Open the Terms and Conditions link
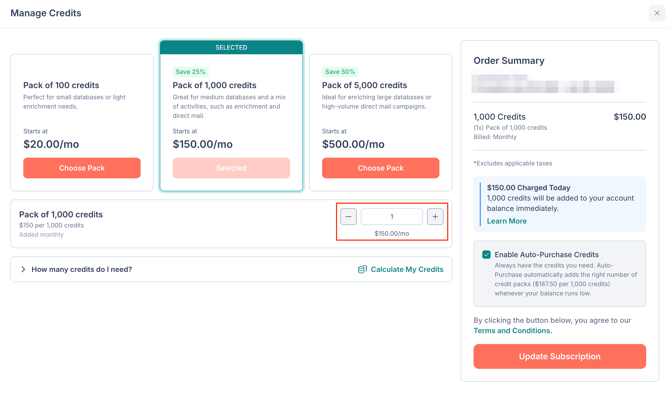 pyautogui.click(x=512, y=331)
